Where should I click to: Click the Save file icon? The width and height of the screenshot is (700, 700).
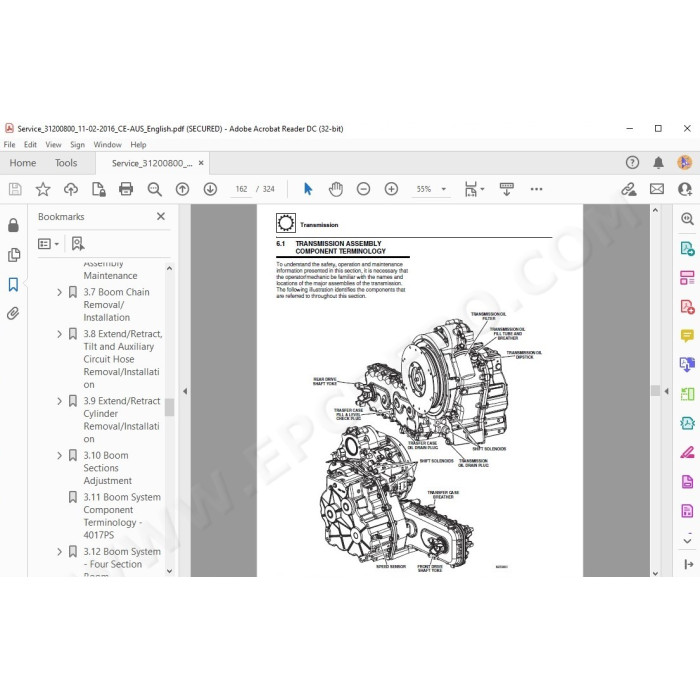click(x=15, y=189)
